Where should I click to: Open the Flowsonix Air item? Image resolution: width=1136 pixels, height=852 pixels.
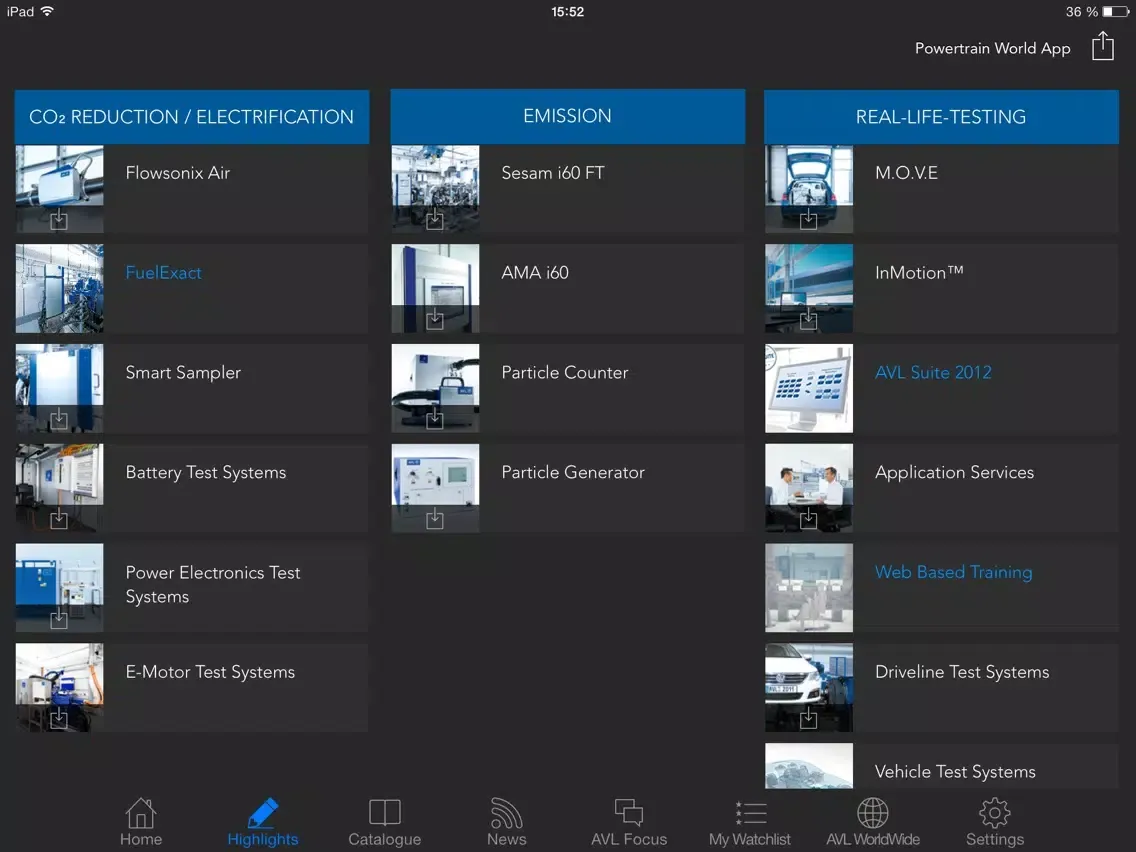click(x=192, y=189)
